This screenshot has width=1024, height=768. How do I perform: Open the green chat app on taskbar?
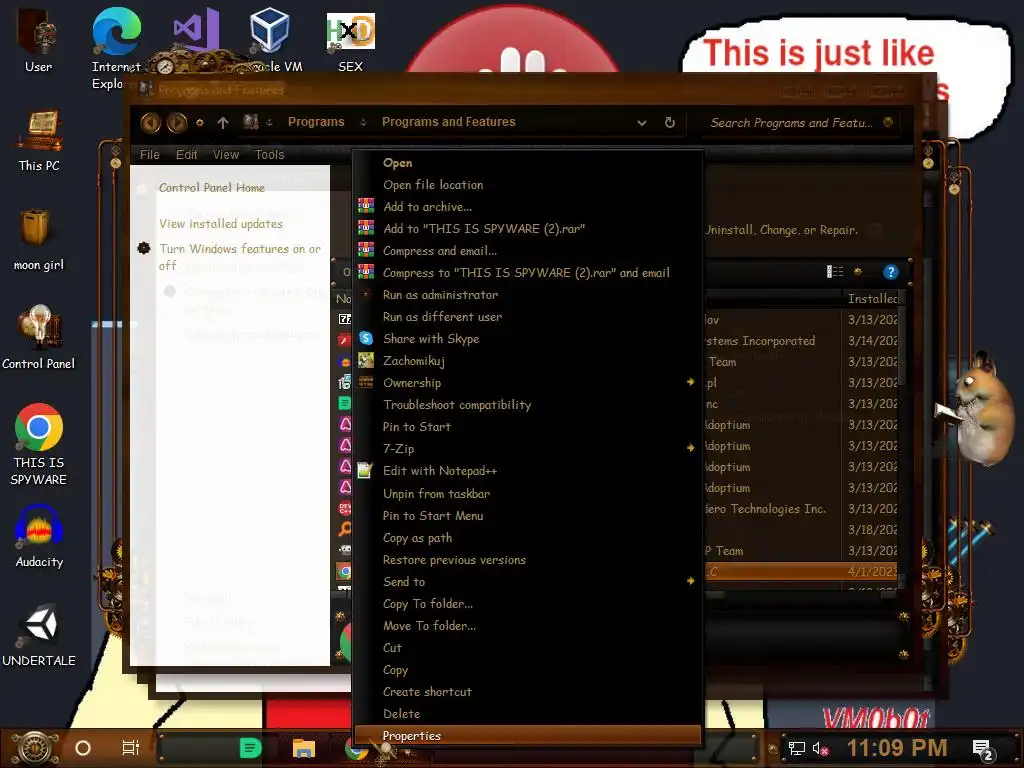click(x=250, y=748)
